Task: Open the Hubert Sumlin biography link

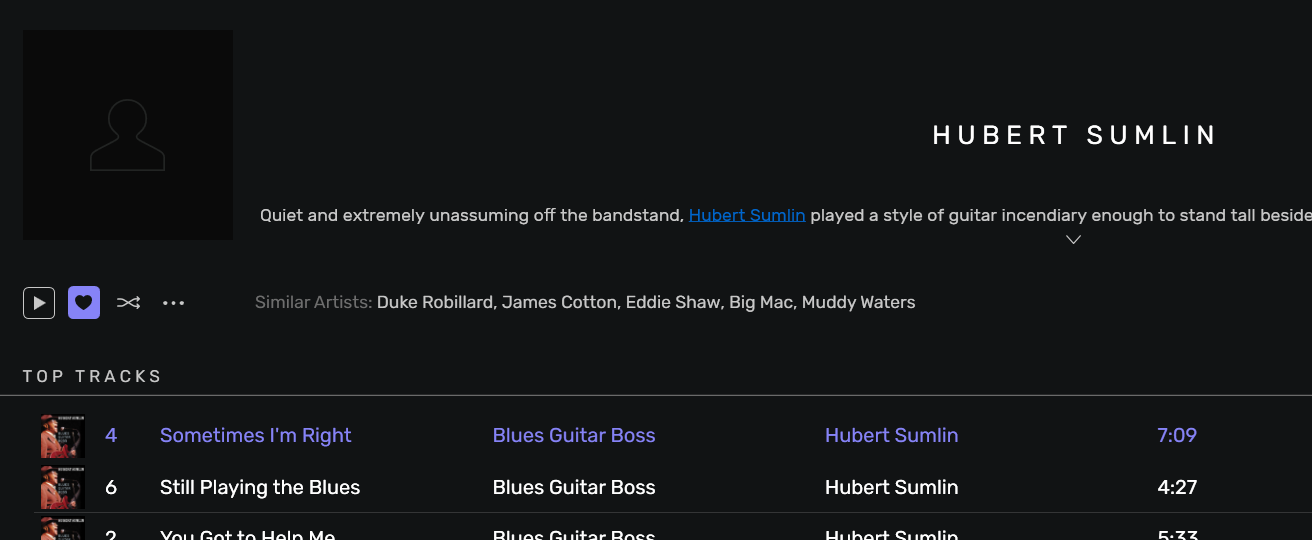Action: click(x=747, y=215)
